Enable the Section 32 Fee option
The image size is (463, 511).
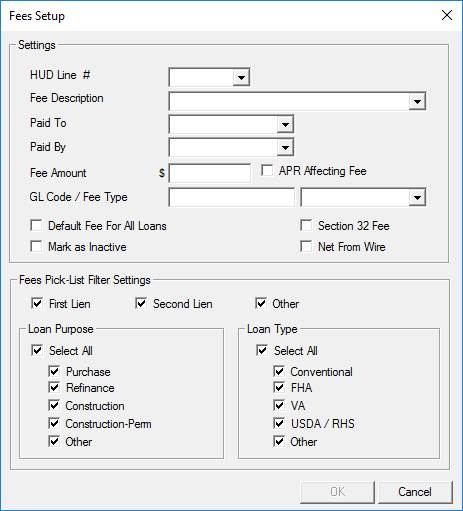306,225
